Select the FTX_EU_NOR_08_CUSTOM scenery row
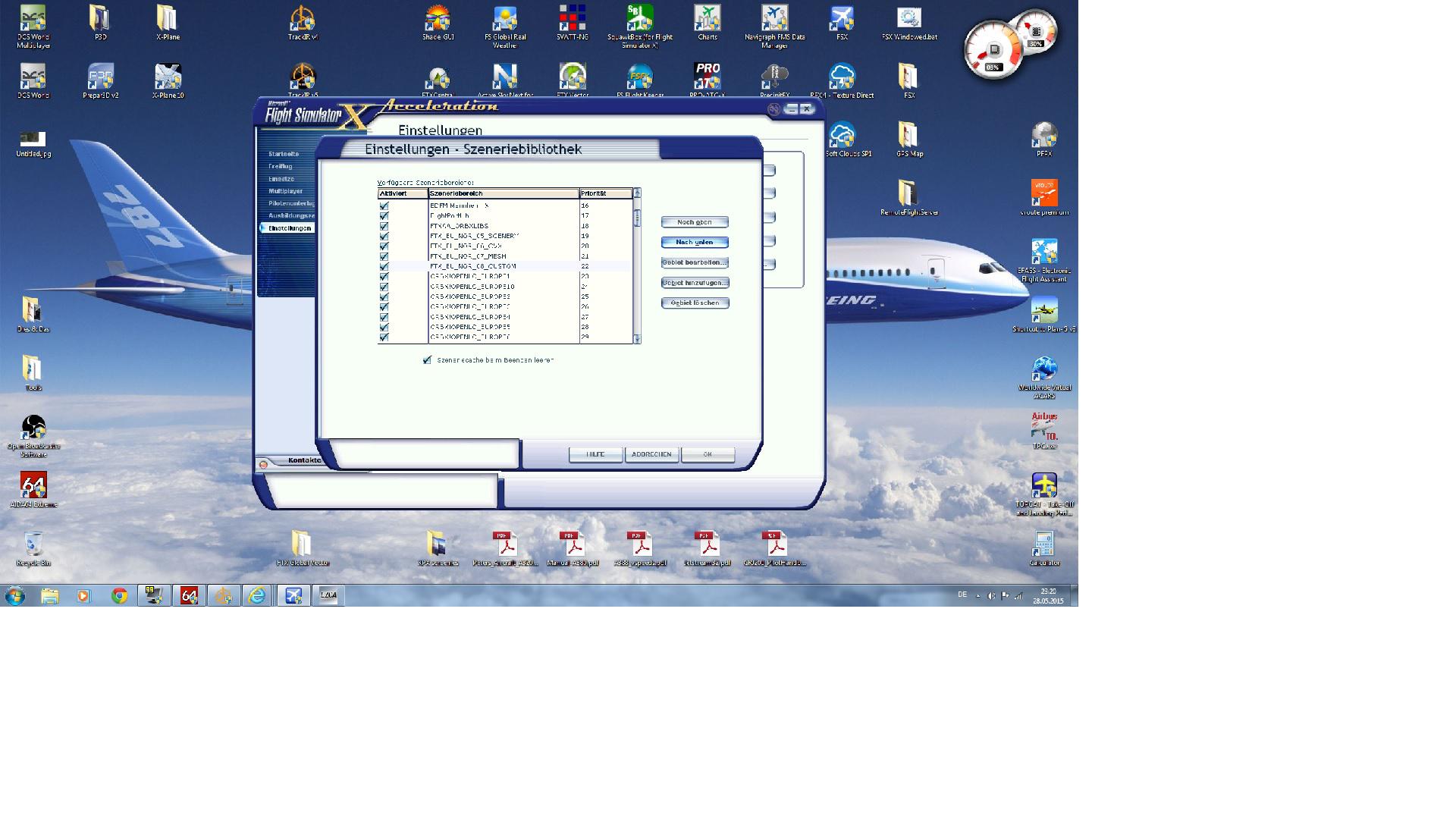This screenshot has width=1456, height=819. (x=505, y=266)
